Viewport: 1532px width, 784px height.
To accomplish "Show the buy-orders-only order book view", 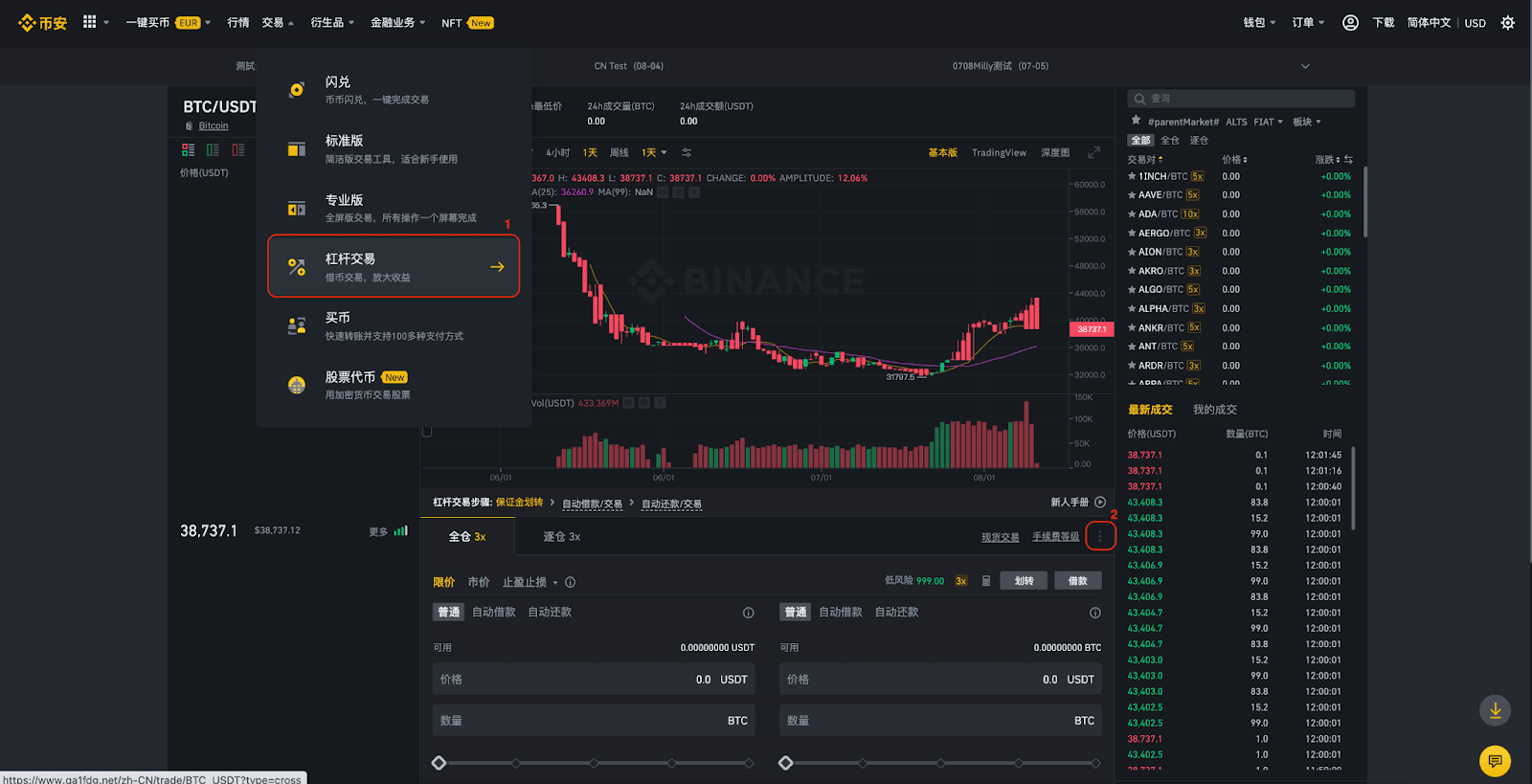I will 213,150.
